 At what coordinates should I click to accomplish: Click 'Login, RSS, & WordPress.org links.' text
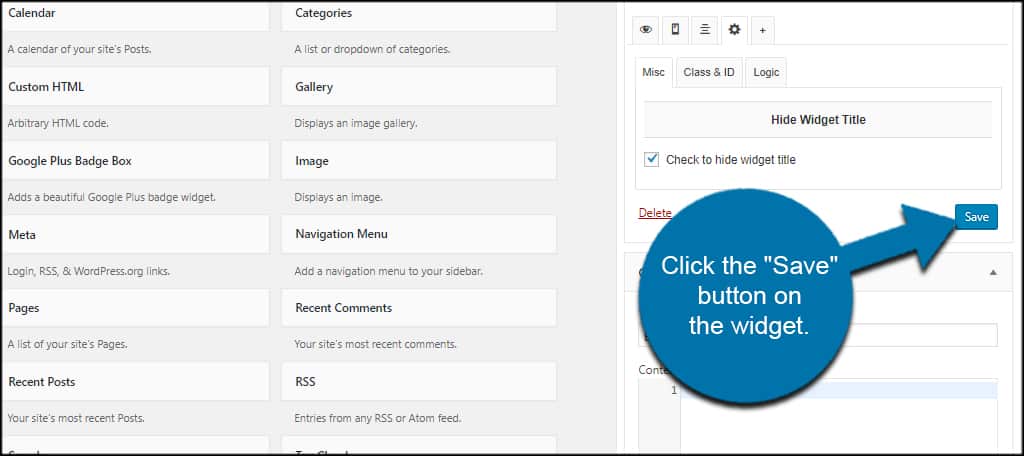(89, 270)
